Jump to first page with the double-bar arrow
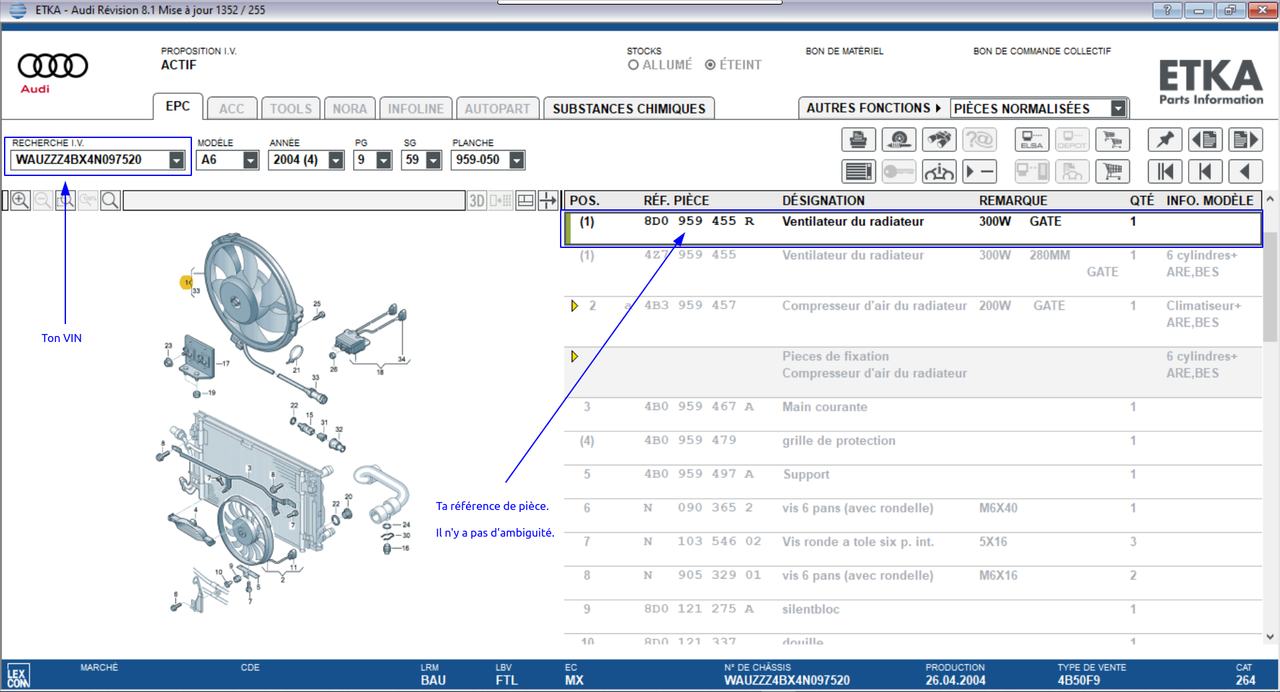 pyautogui.click(x=1164, y=171)
